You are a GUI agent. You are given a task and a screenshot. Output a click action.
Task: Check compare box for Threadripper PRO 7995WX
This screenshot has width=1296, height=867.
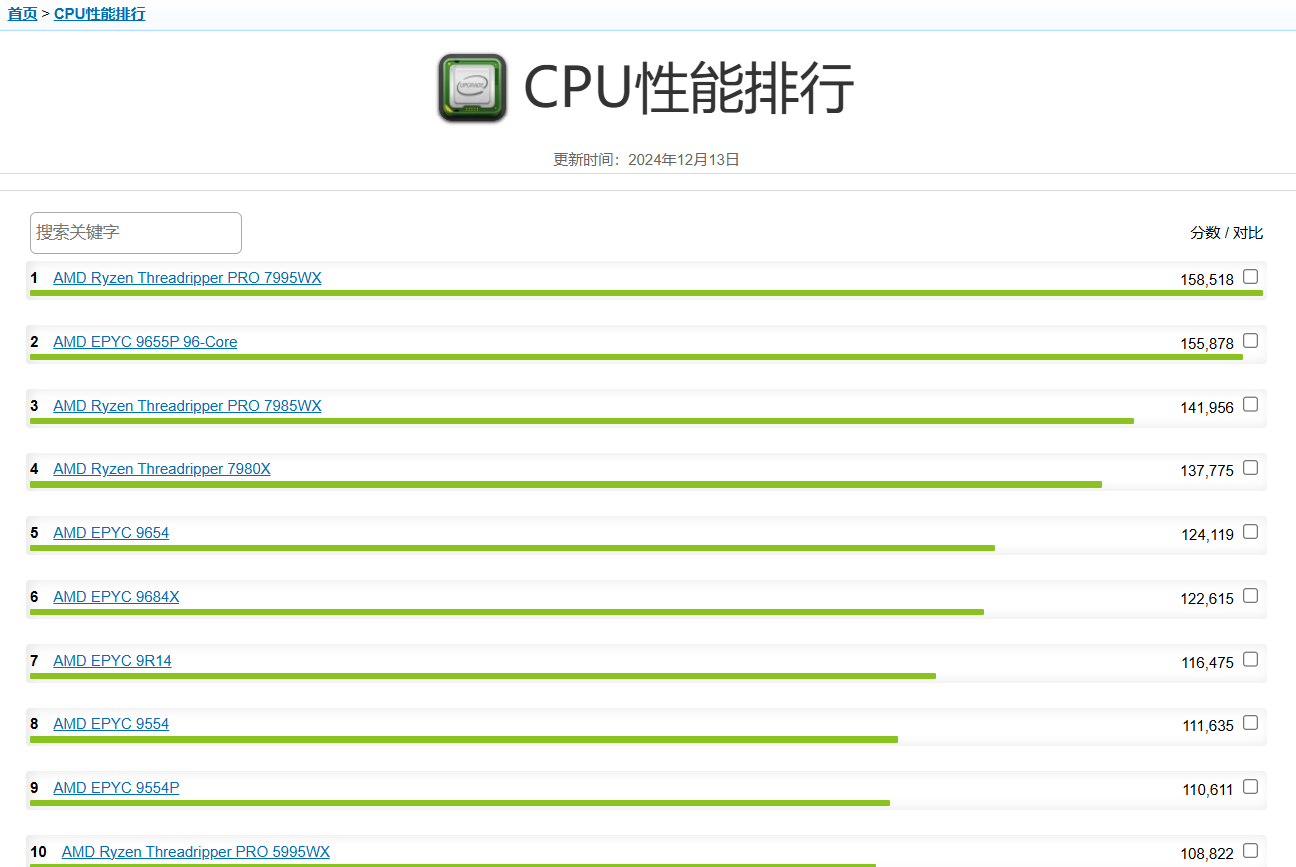coord(1251,277)
